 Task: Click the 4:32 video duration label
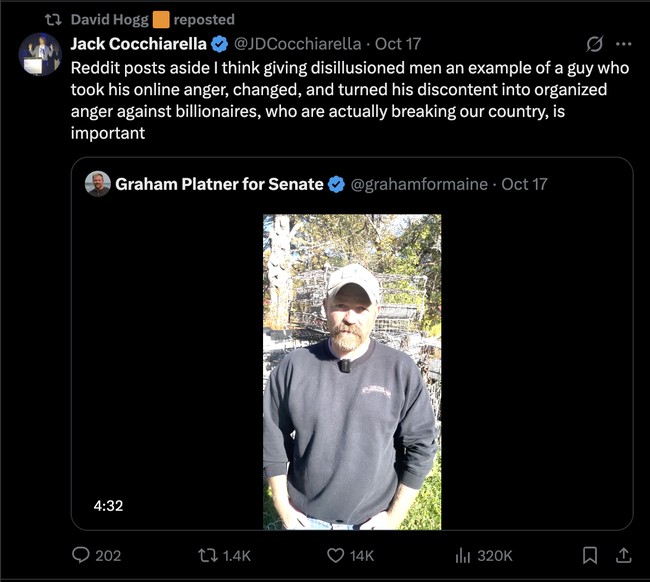point(108,506)
